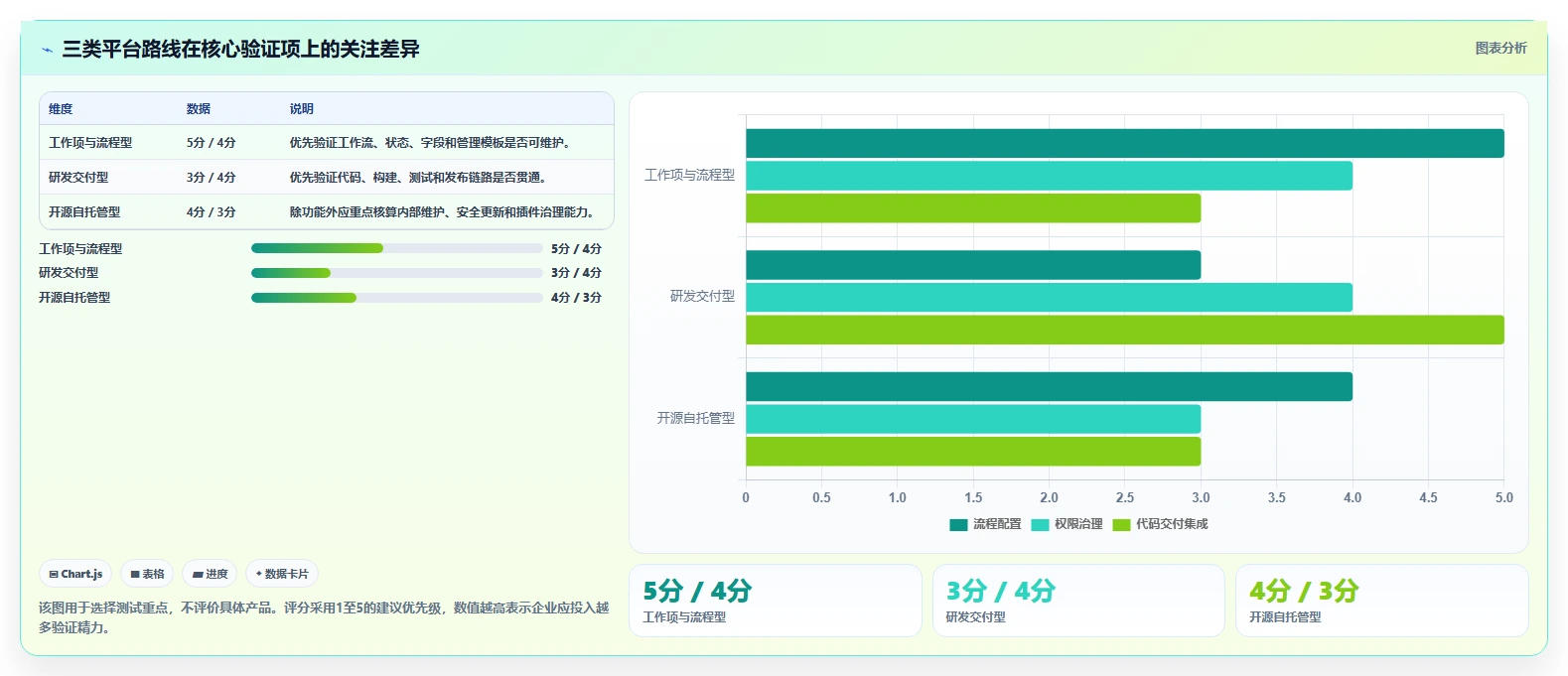1568x676 pixels.
Task: Click the 流程配置 bar for 开源自托管型
Action: coord(1049,387)
